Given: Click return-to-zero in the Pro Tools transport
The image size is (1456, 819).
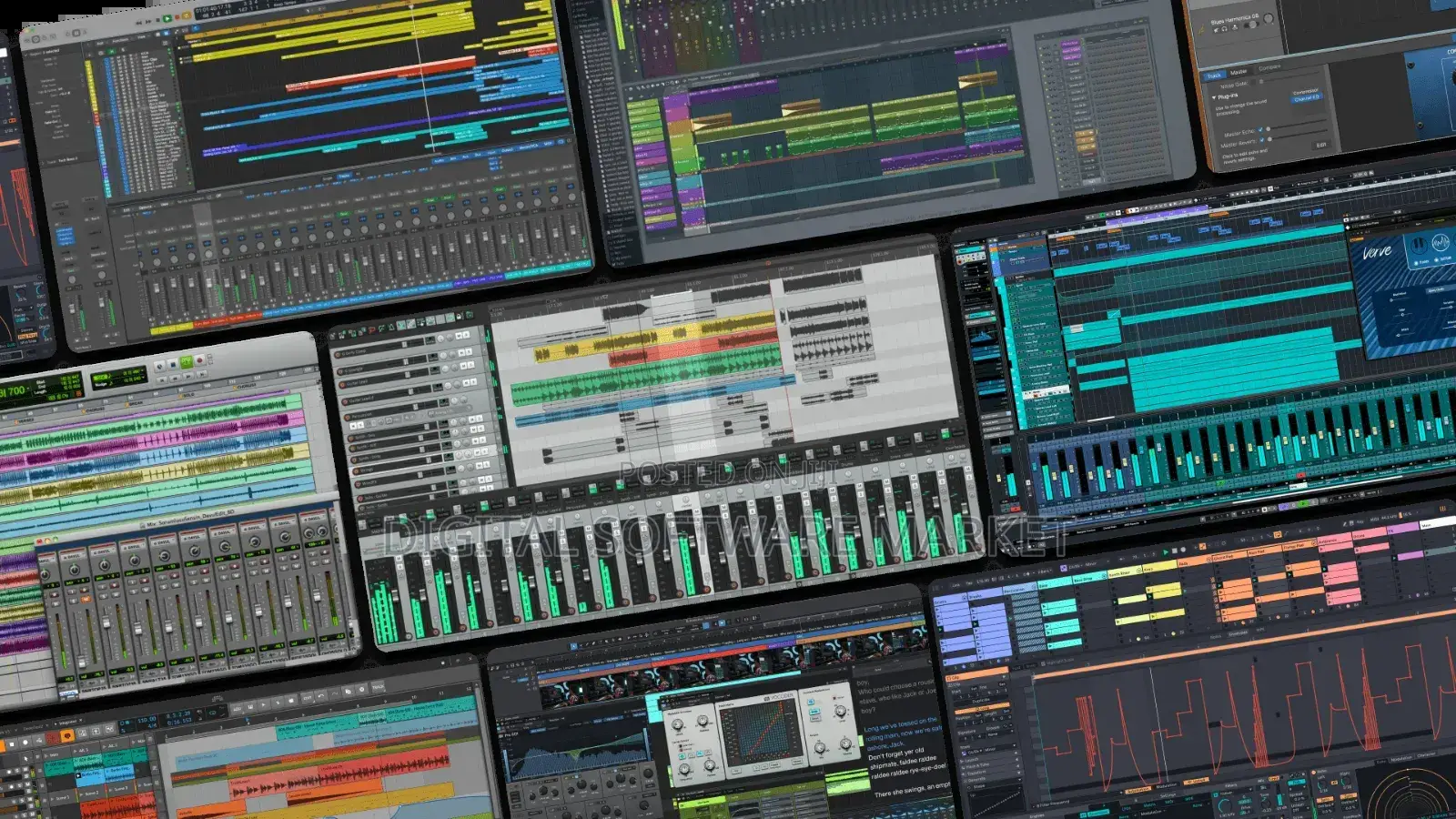Looking at the screenshot, I should (x=162, y=379).
